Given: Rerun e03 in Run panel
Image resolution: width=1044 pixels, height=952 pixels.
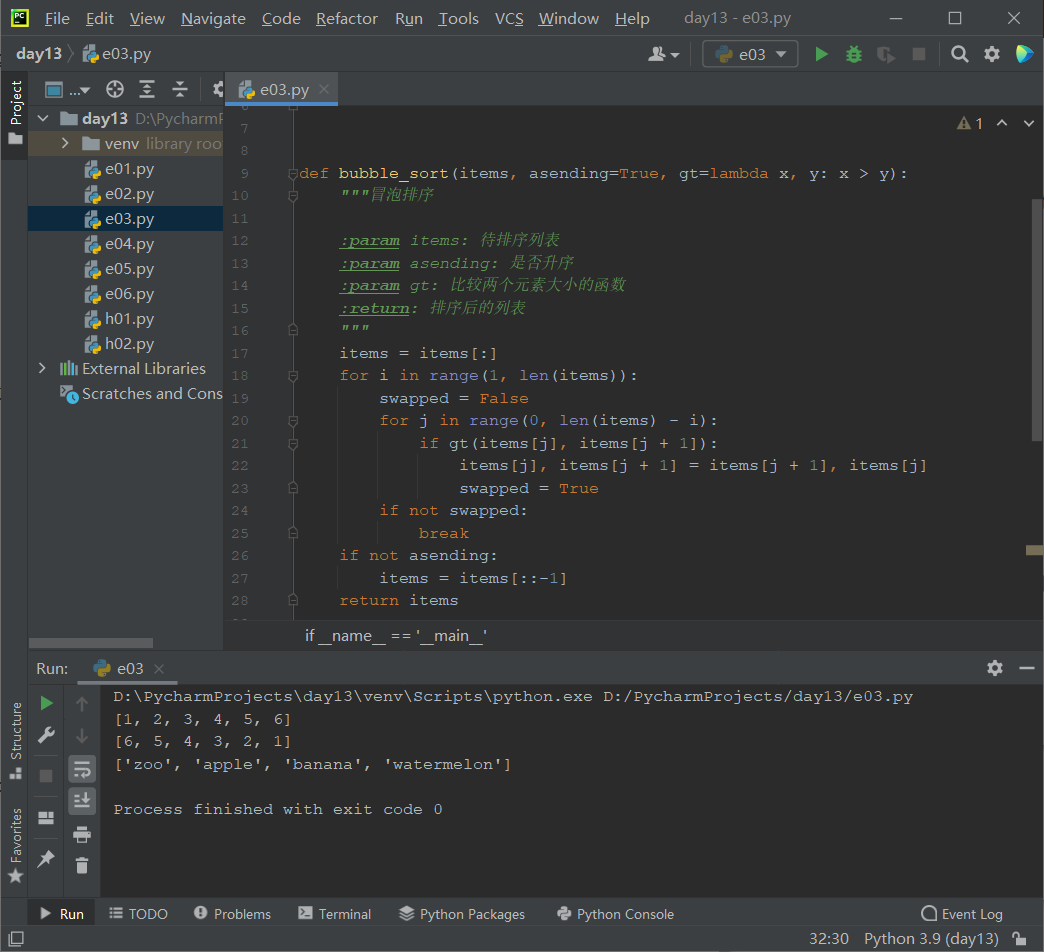Looking at the screenshot, I should pos(46,703).
